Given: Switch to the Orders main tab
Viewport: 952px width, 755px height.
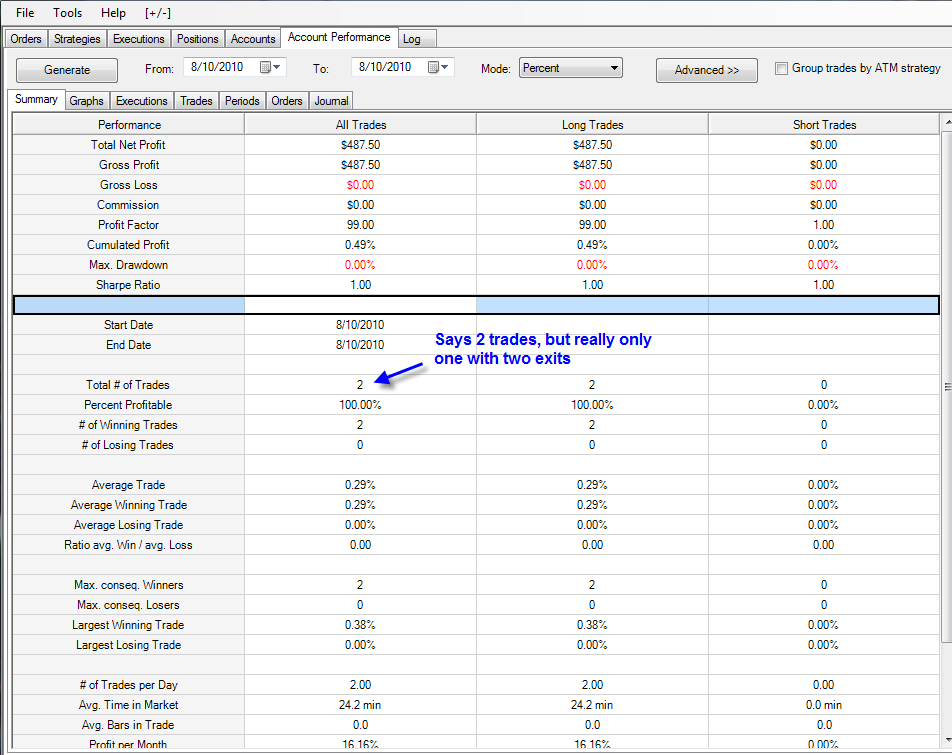Looking at the screenshot, I should tap(26, 39).
